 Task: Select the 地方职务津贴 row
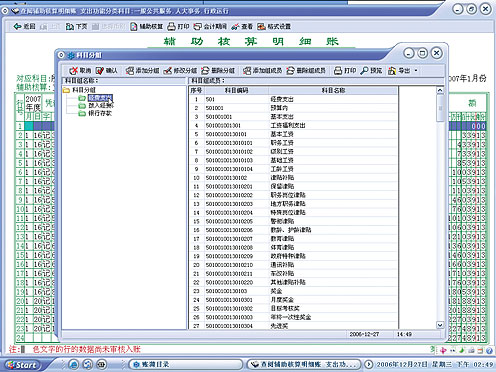pyautogui.click(x=293, y=204)
